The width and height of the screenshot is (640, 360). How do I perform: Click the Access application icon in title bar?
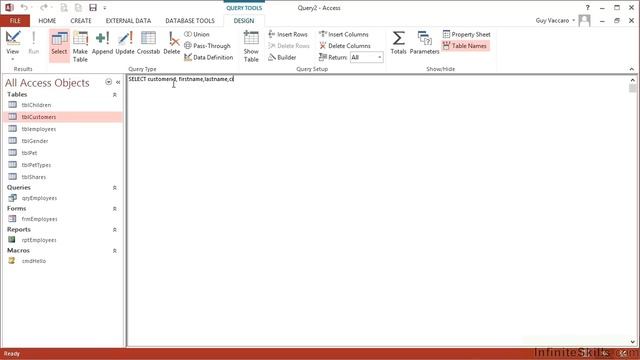click(x=9, y=7)
